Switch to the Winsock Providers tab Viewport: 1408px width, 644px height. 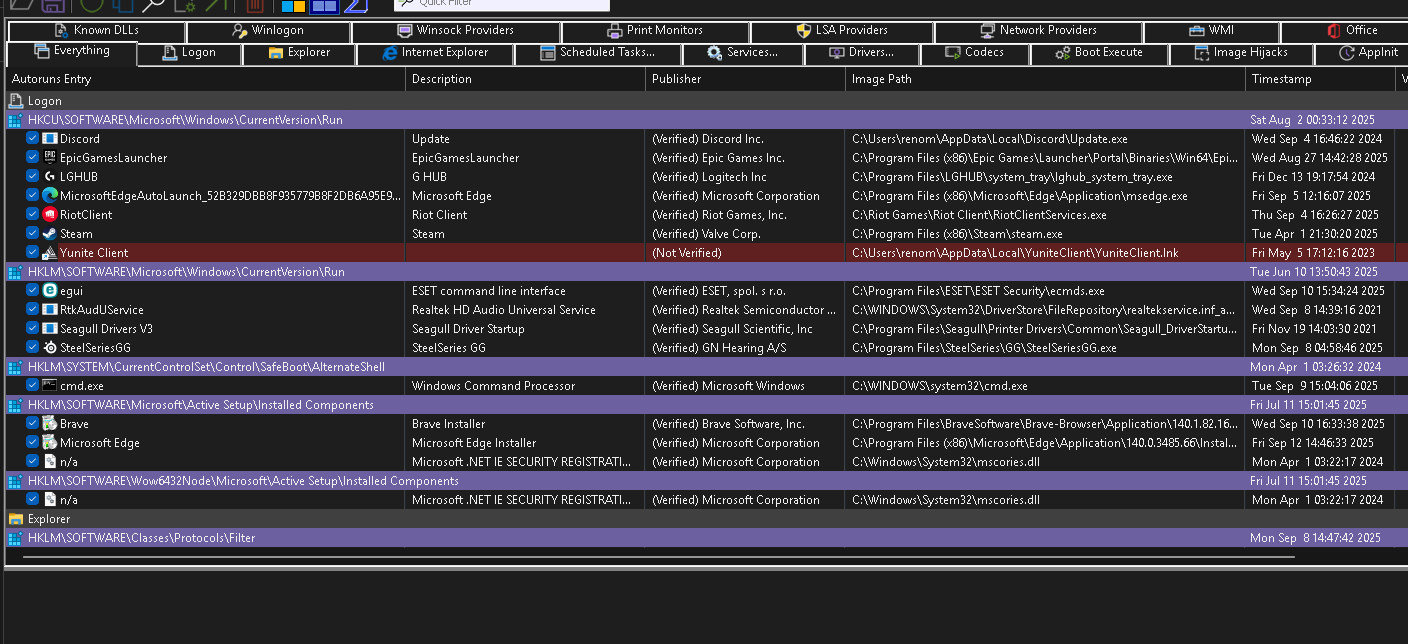pyautogui.click(x=454, y=31)
